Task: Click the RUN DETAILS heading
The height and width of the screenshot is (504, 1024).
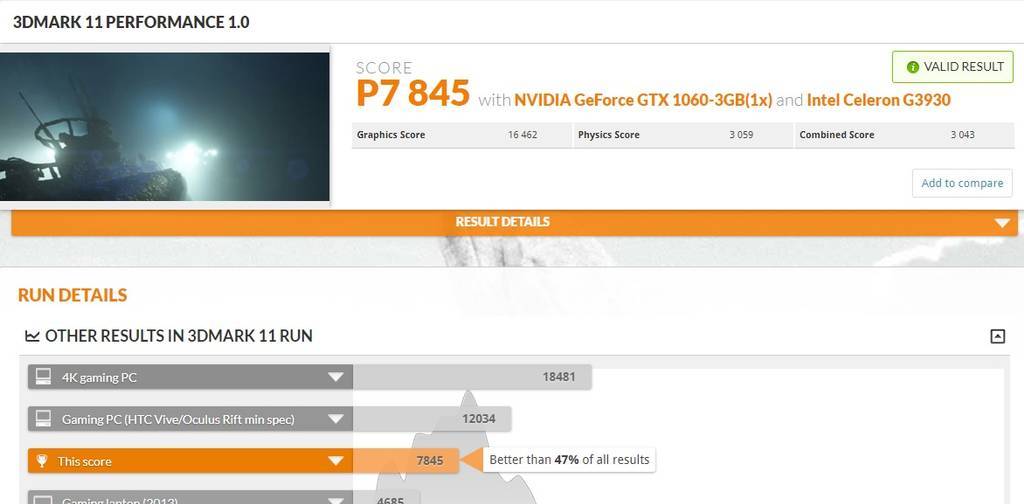Action: tap(72, 295)
